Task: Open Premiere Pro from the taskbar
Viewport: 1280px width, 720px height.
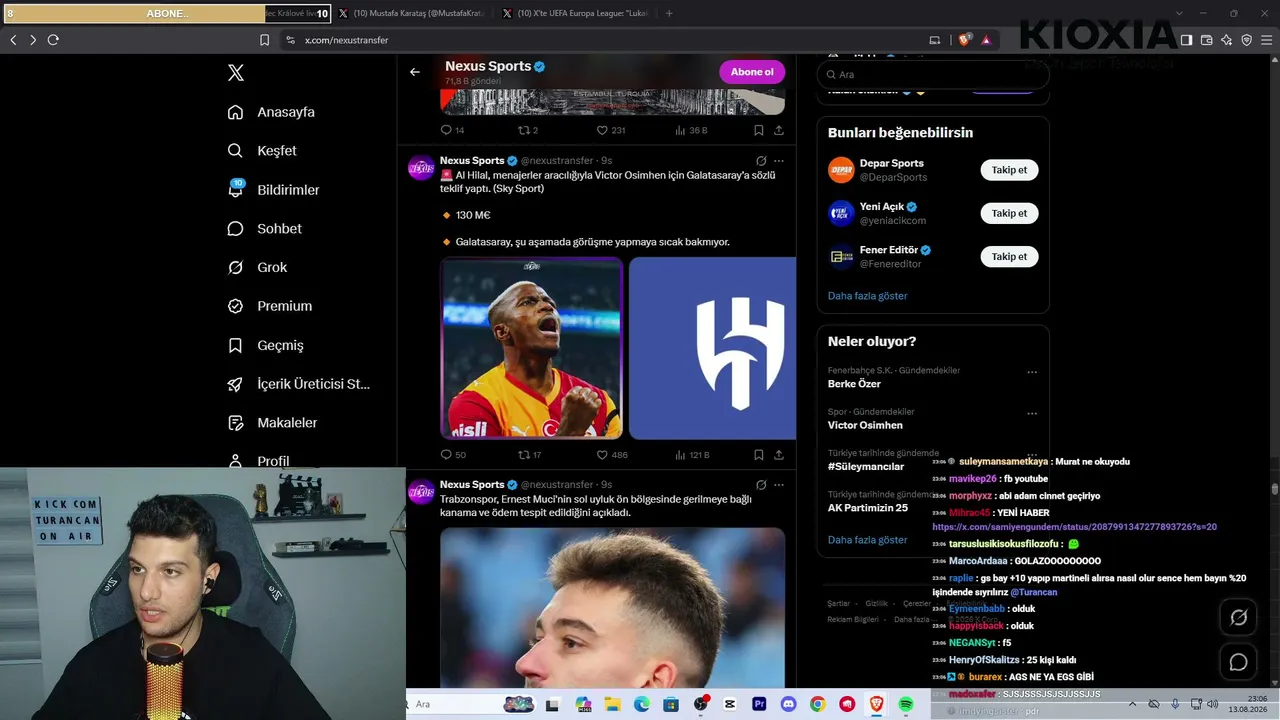Action: (759, 704)
